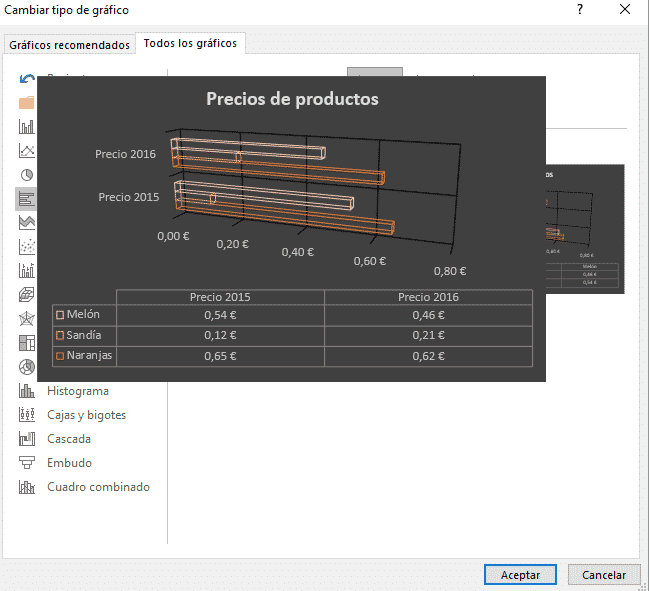The width and height of the screenshot is (649, 591).
Task: Click the Precio 2015 table header
Action: pyautogui.click(x=220, y=297)
